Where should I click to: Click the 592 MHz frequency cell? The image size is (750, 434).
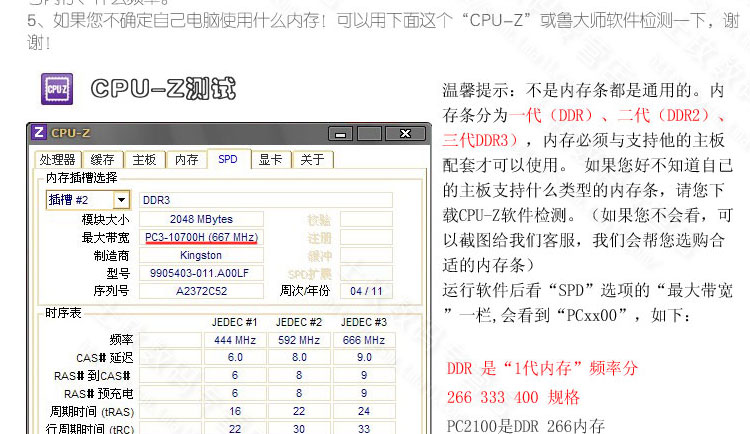[299, 340]
